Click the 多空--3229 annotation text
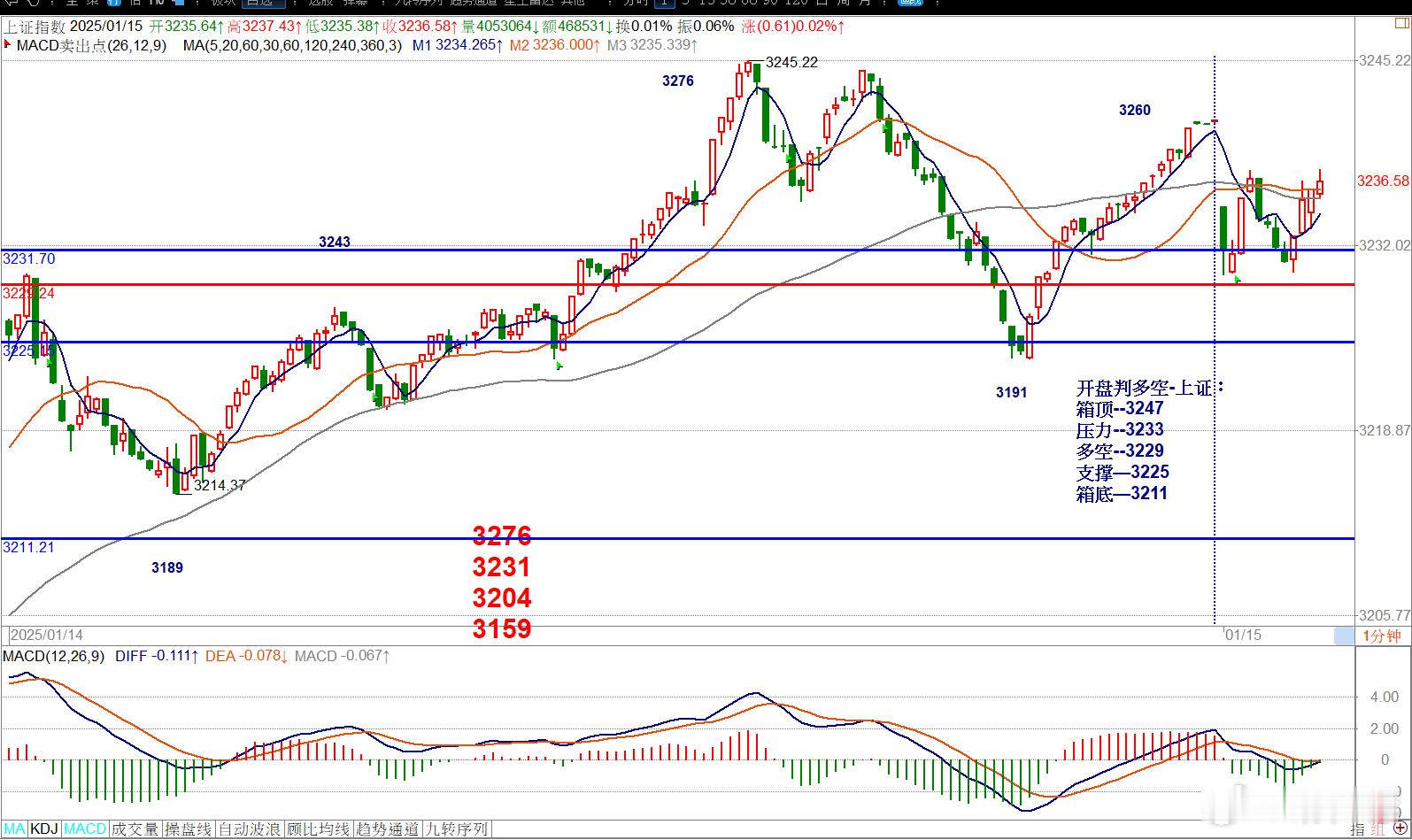The height and width of the screenshot is (840, 1412). click(1120, 451)
